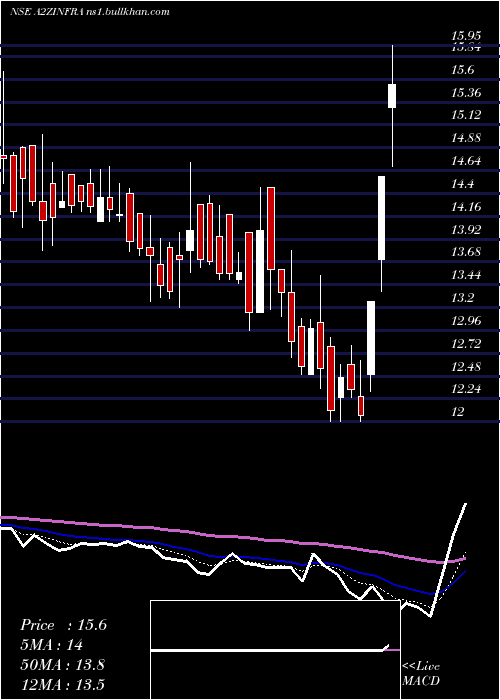Click the 14.16 price axis label
This screenshot has height=700, width=500.
466,207
